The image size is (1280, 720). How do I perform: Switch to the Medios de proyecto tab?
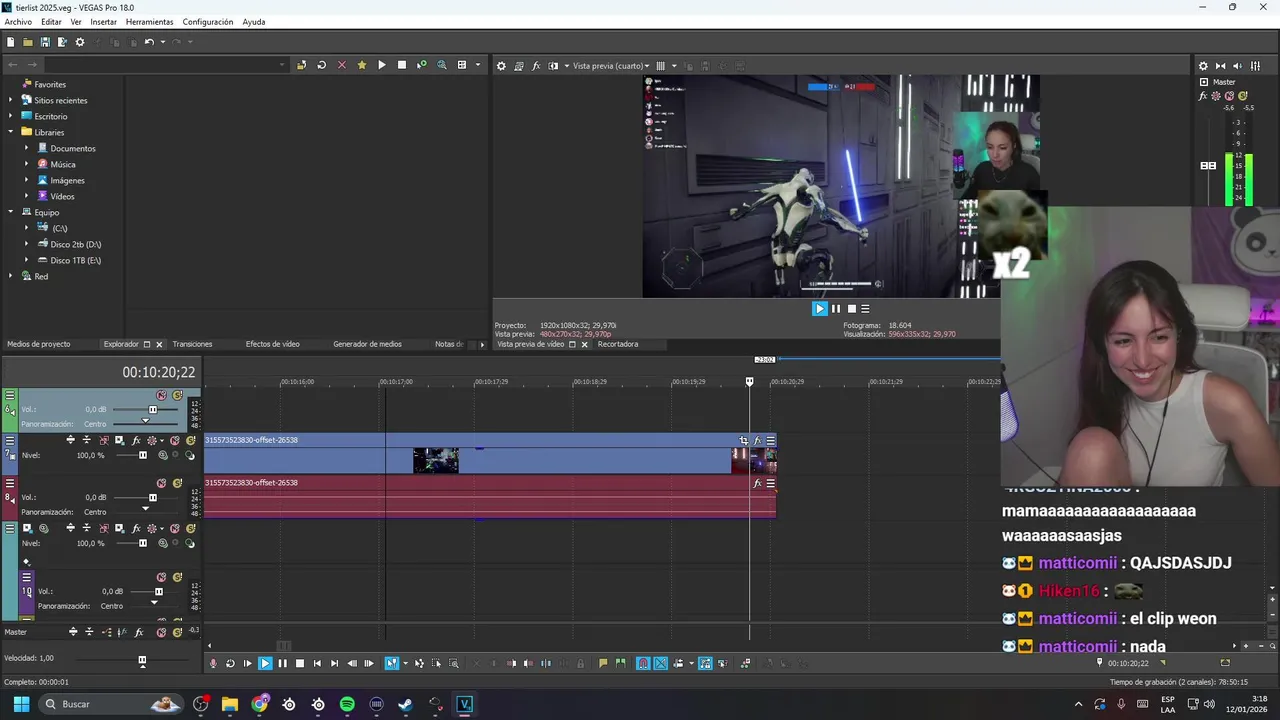(39, 344)
